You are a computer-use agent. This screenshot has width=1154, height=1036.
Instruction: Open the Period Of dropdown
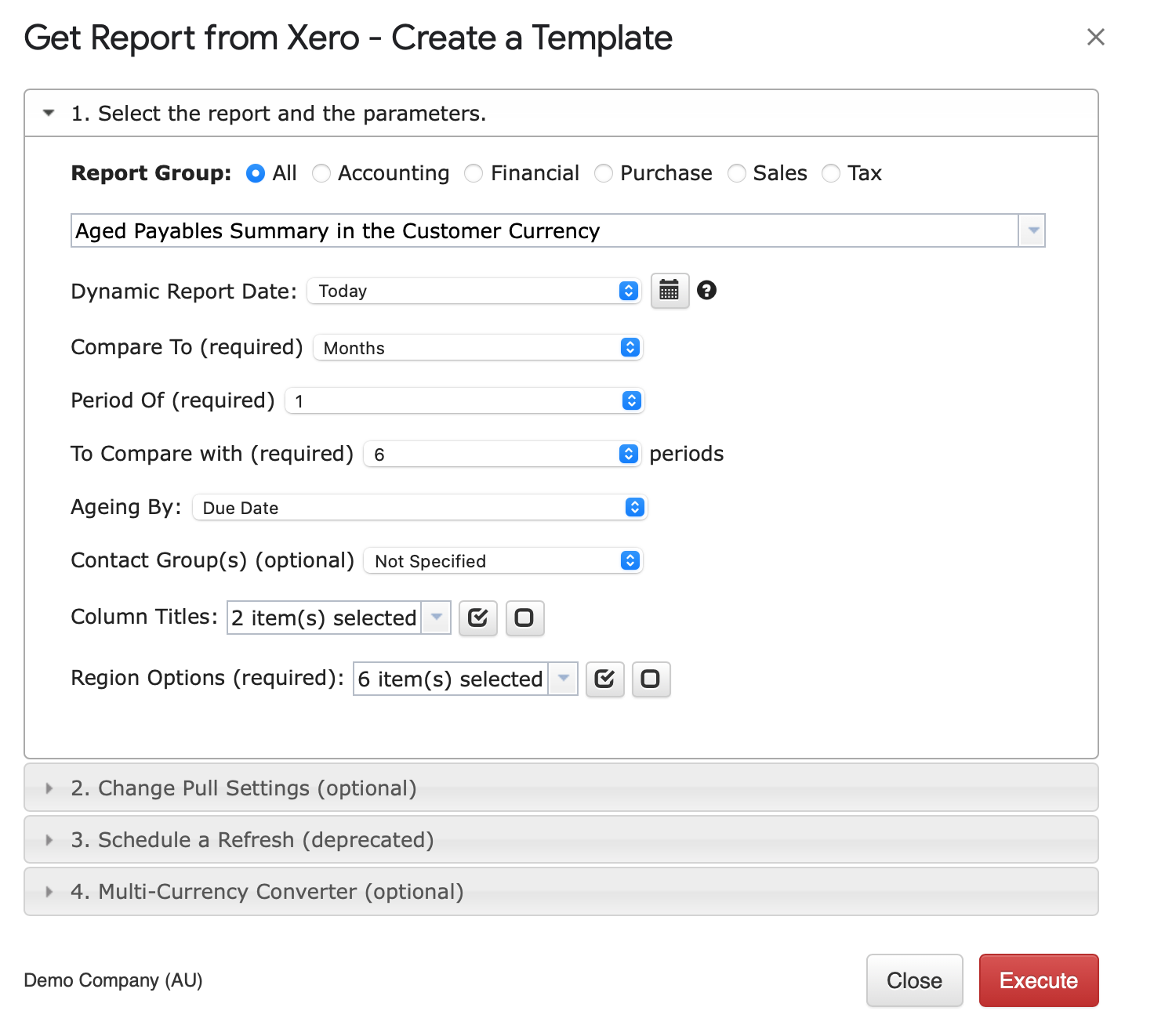coord(464,400)
